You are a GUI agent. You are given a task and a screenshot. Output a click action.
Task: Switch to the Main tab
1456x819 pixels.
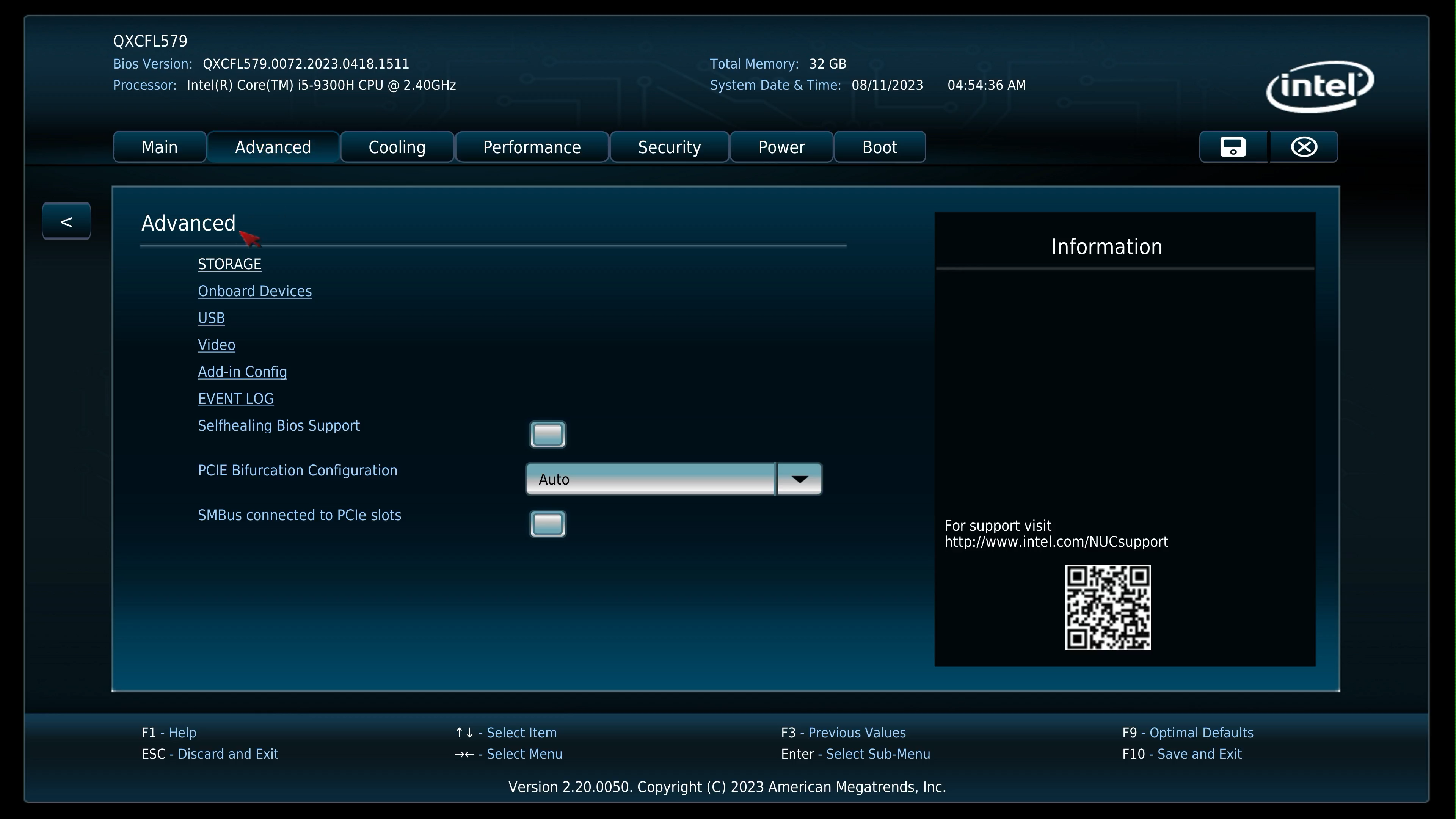[x=159, y=147]
